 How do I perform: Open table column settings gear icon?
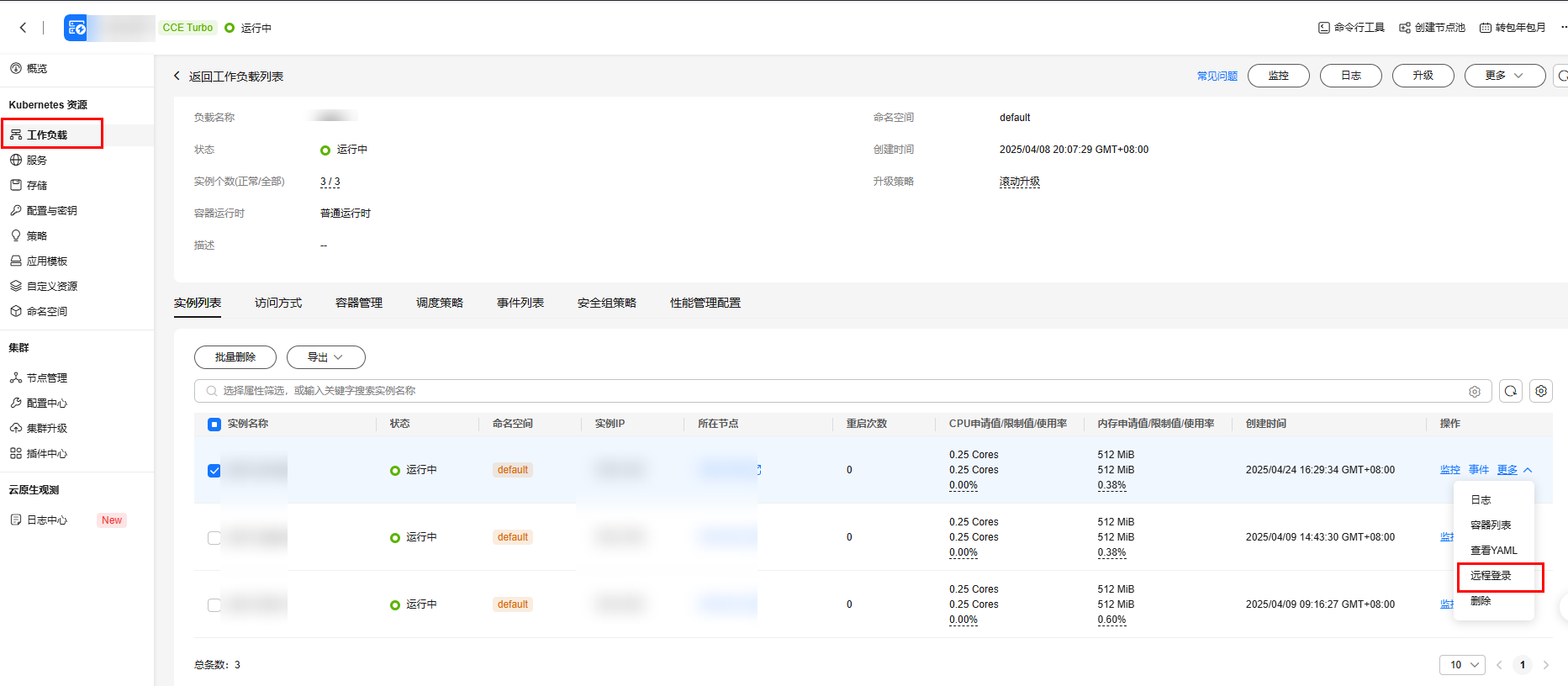[x=1541, y=391]
